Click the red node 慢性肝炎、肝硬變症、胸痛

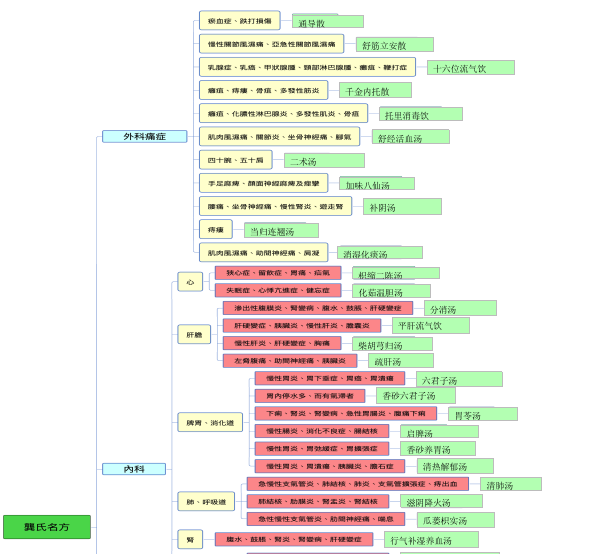coord(282,343)
